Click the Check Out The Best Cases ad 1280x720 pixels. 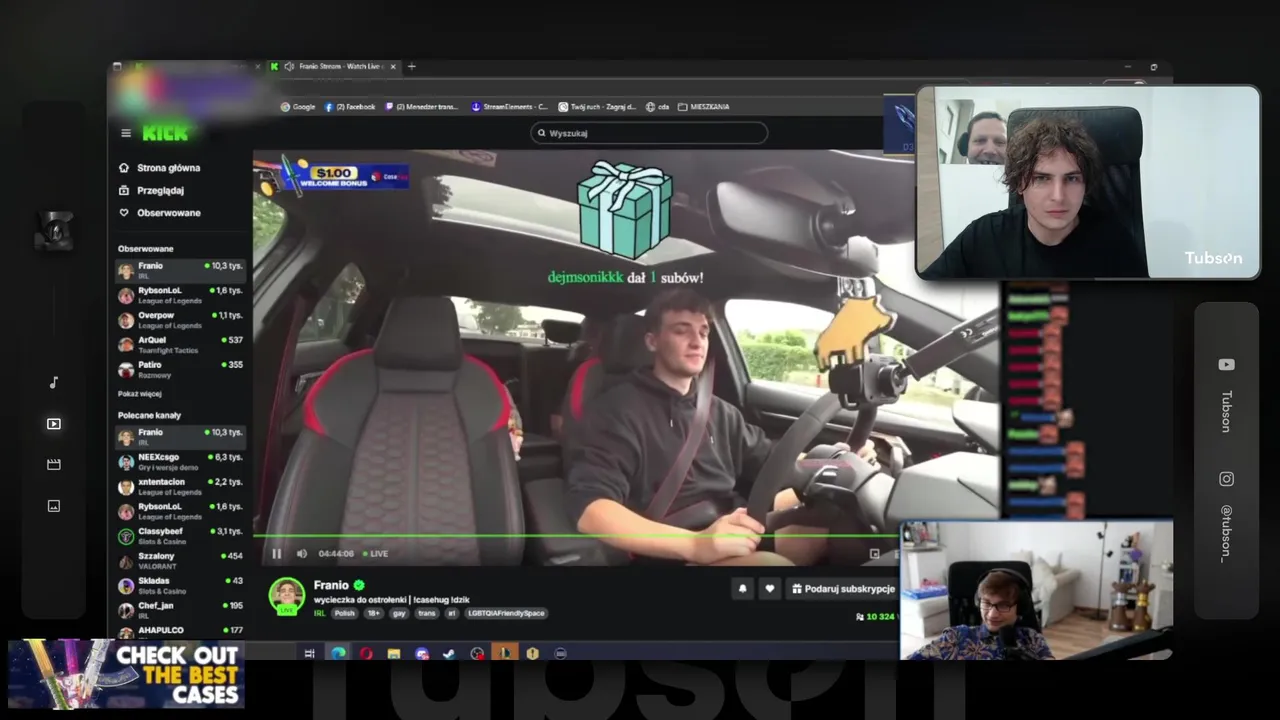[126, 674]
